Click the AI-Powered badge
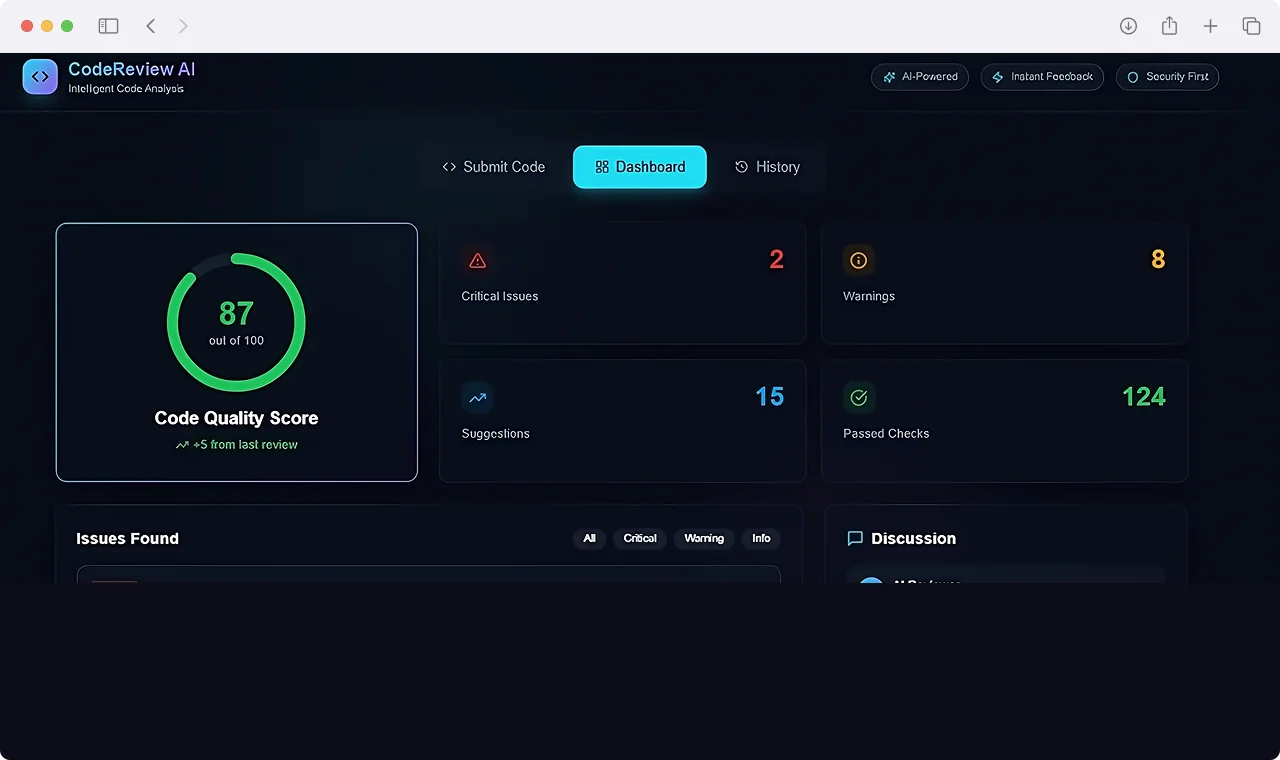This screenshot has height=760, width=1280. tap(920, 77)
